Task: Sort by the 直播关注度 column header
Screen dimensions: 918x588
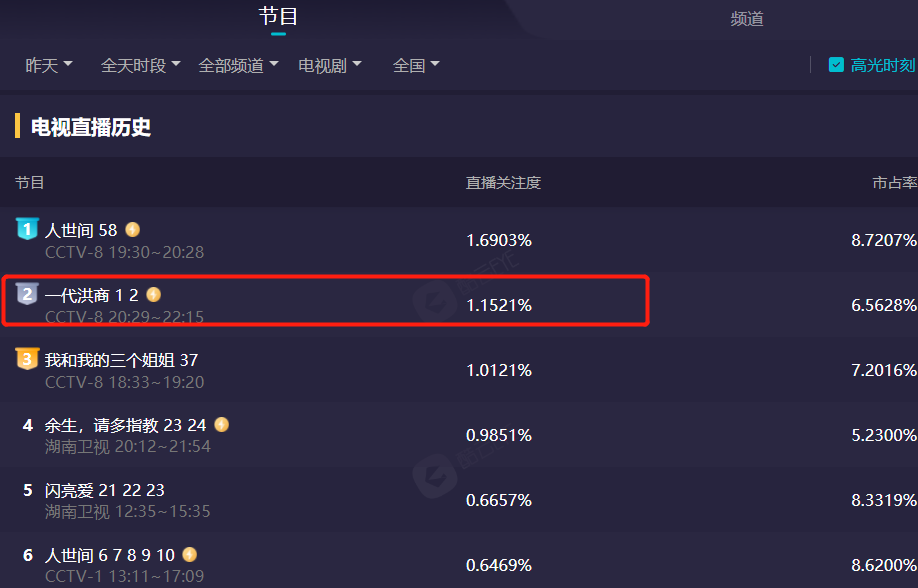Action: 503,183
